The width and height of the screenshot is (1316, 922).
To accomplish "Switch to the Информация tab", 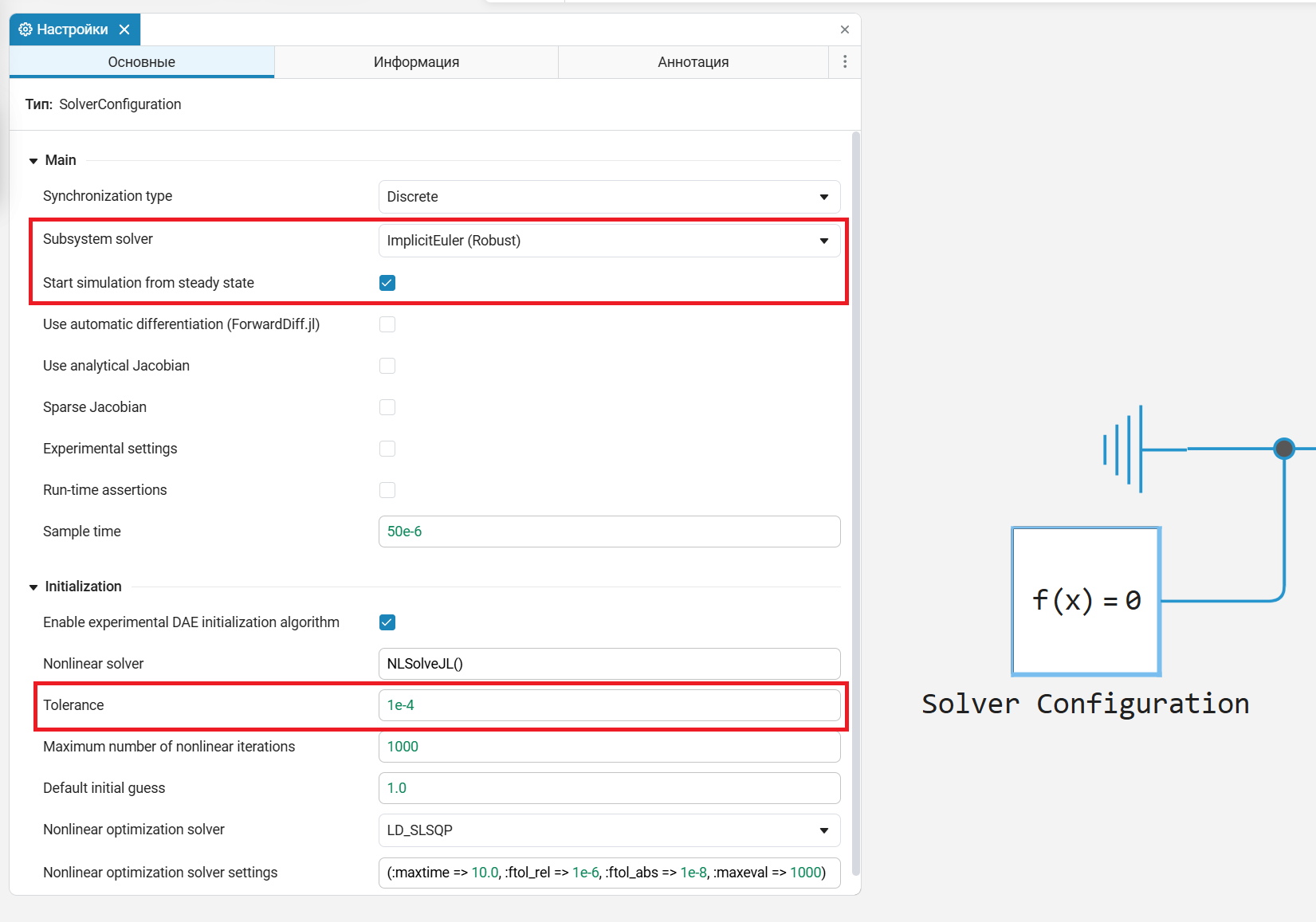I will point(416,62).
